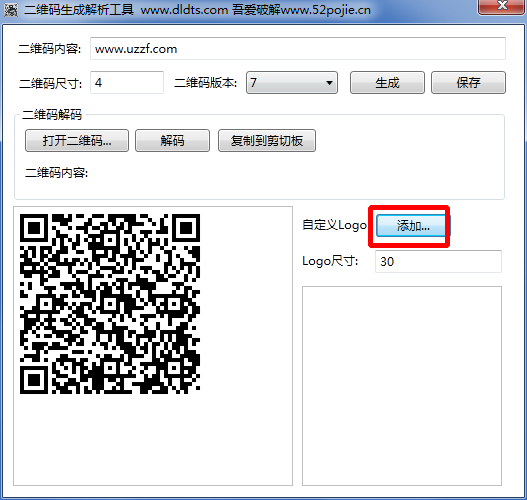The width and height of the screenshot is (527, 500).
Task: Click 复制到剪切板 copy to clipboard button
Action: point(267,140)
